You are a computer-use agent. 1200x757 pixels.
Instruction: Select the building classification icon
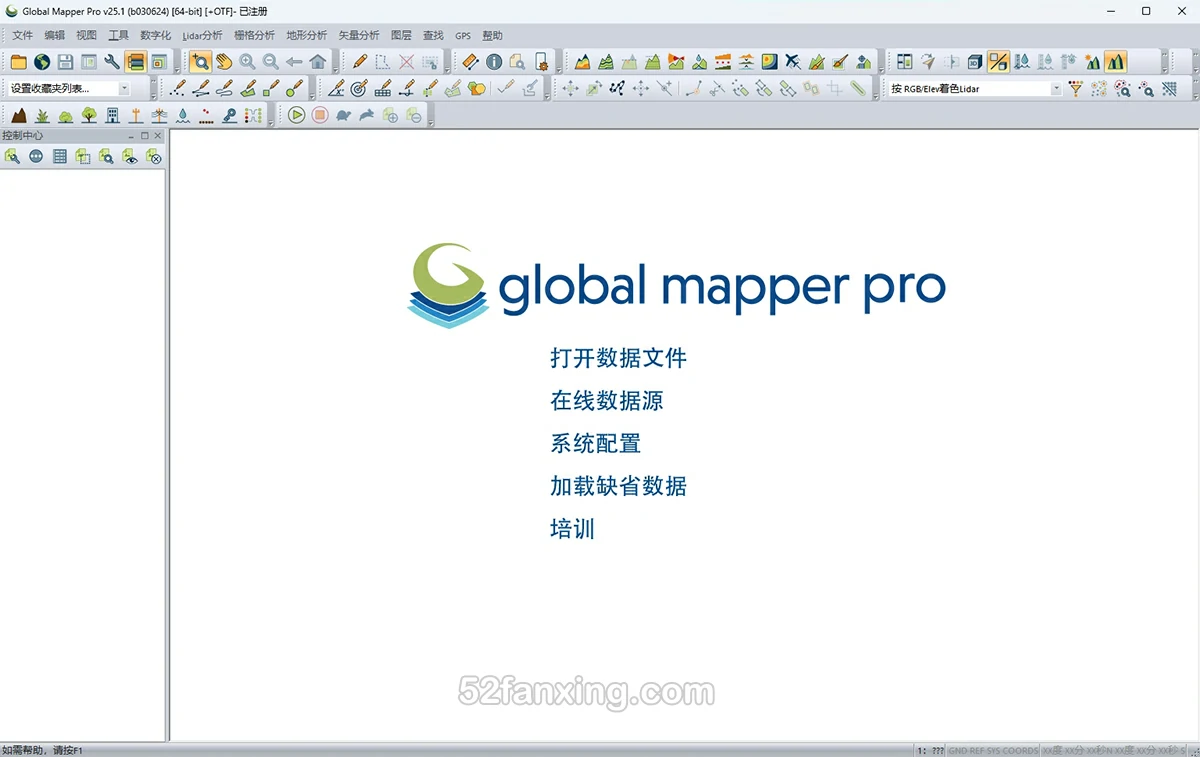click(112, 115)
